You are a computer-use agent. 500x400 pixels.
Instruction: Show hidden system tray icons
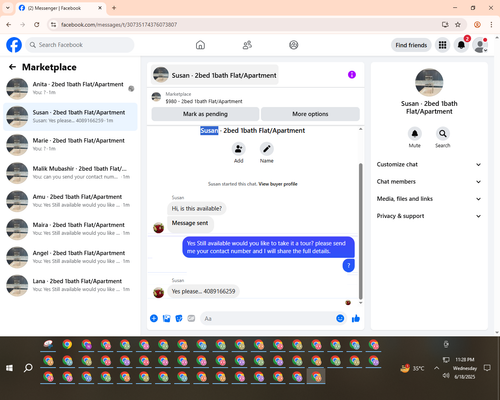point(437,368)
